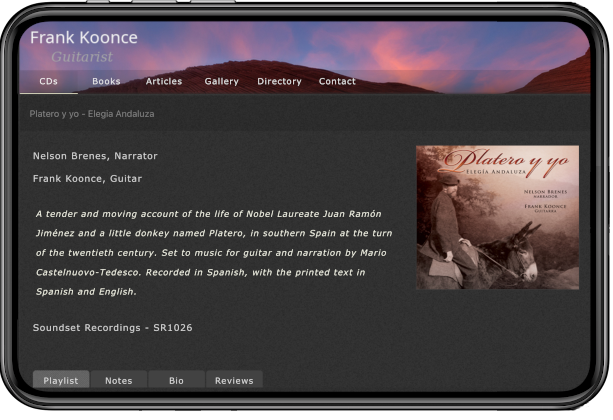Screen dimensions: 613x420
Task: Go to the Books page
Action: 106,81
